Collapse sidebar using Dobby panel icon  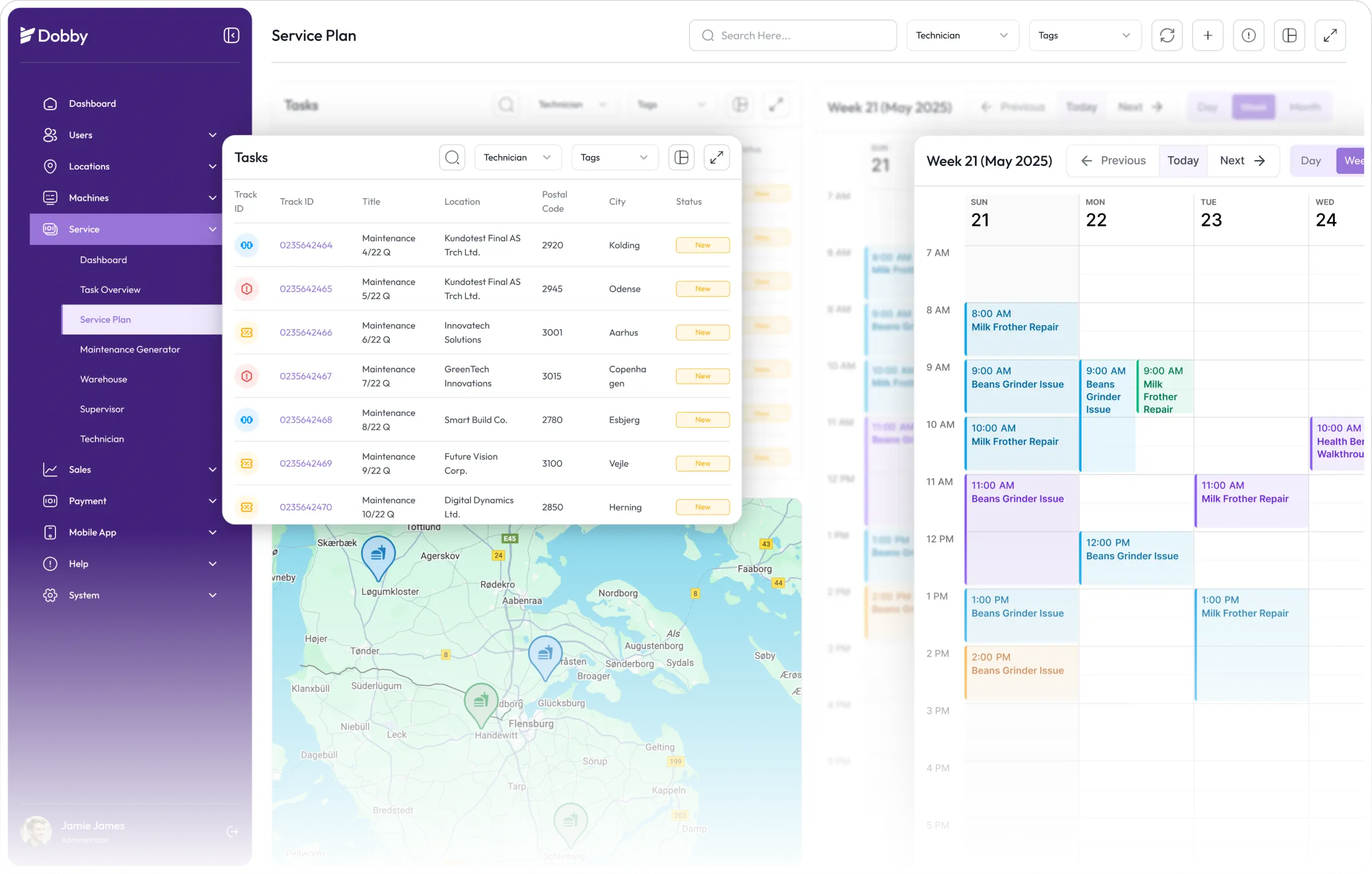(231, 35)
